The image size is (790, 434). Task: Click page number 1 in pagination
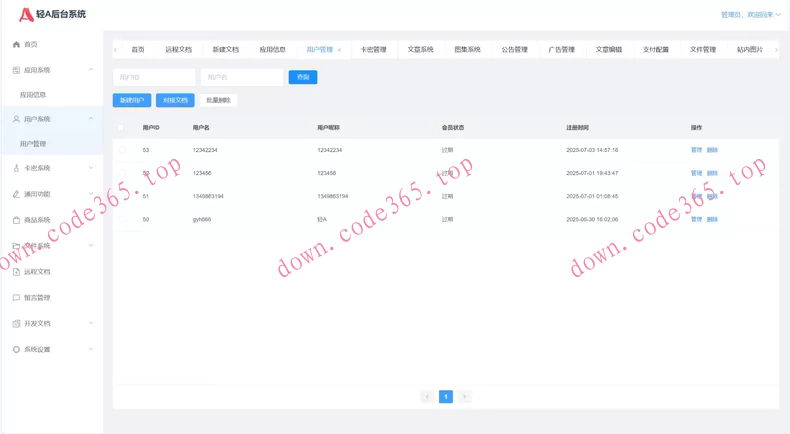446,397
